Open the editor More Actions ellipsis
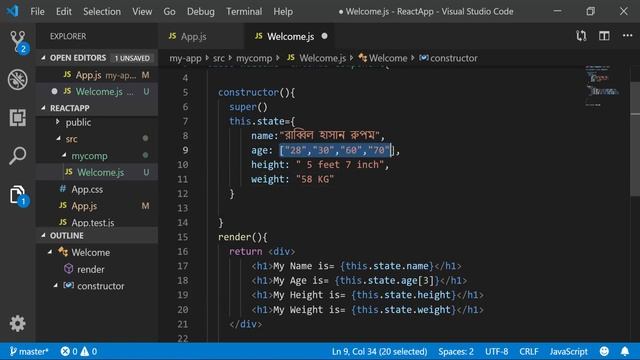Image resolution: width=640 pixels, height=360 pixels. pos(627,36)
